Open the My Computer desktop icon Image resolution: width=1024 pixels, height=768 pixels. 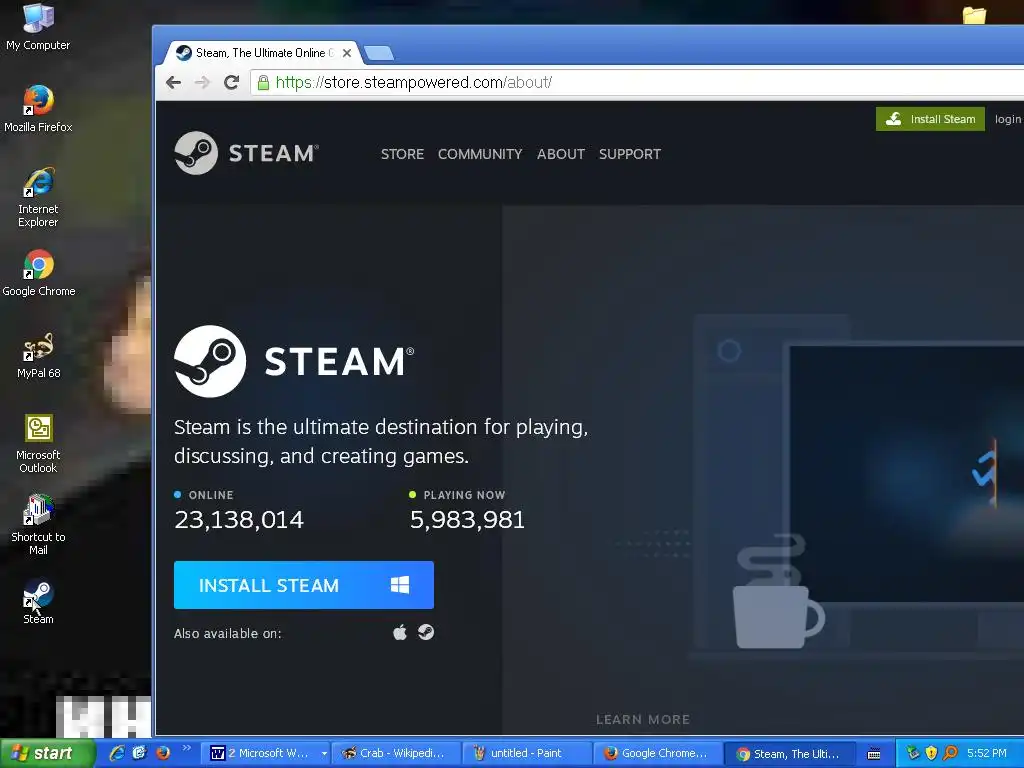38,26
